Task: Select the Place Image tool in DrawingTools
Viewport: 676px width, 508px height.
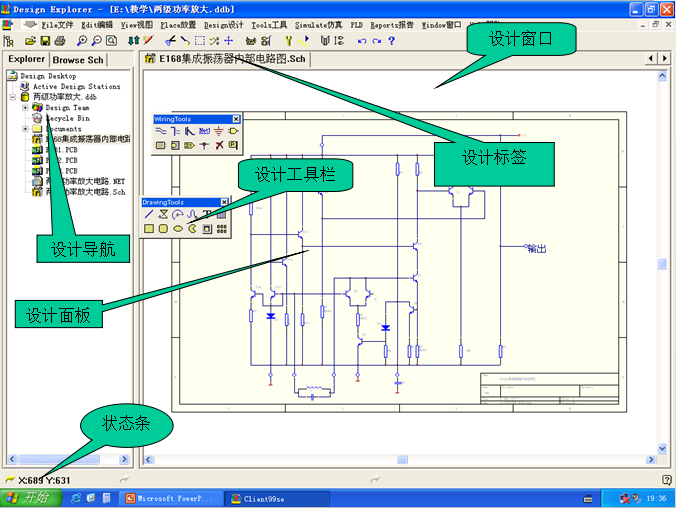Action: click(207, 229)
